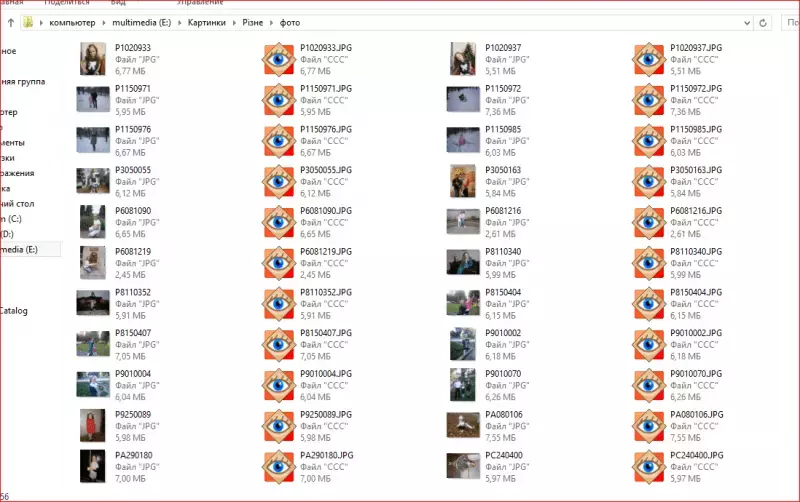Select the (C:) drive in navigation pane
The height and width of the screenshot is (502, 800).
[11, 219]
